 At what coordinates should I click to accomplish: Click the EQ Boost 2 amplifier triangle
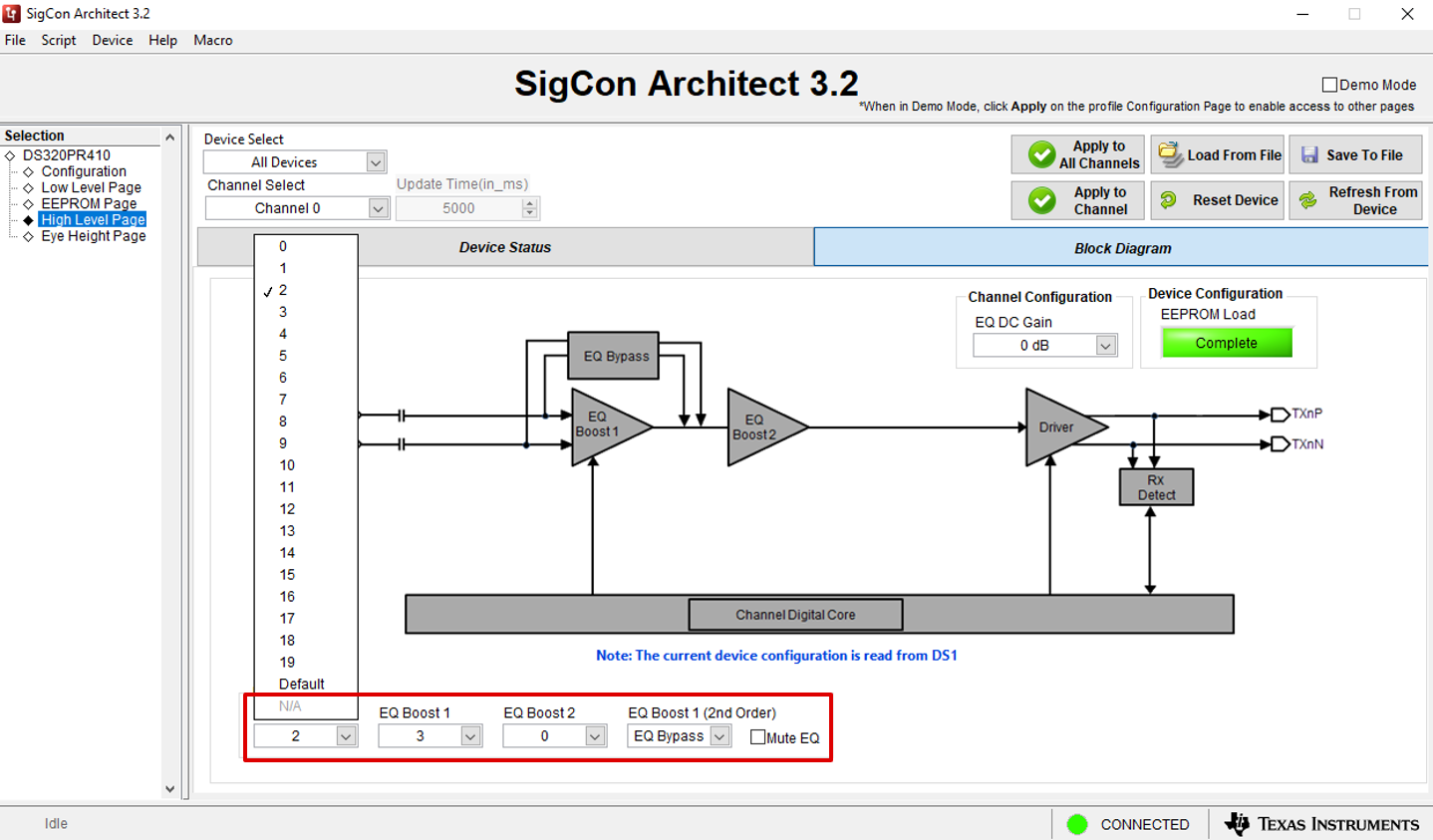tap(762, 427)
